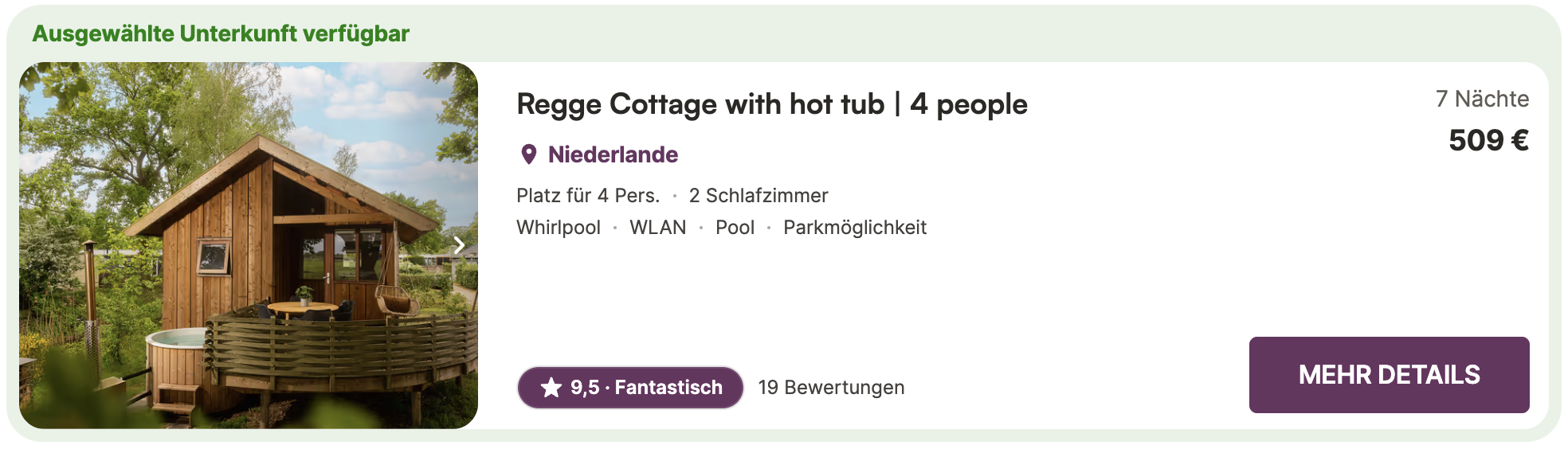Click the 9,5 Fantastisch rating badge
This screenshot has width=1568, height=449.
(x=629, y=388)
